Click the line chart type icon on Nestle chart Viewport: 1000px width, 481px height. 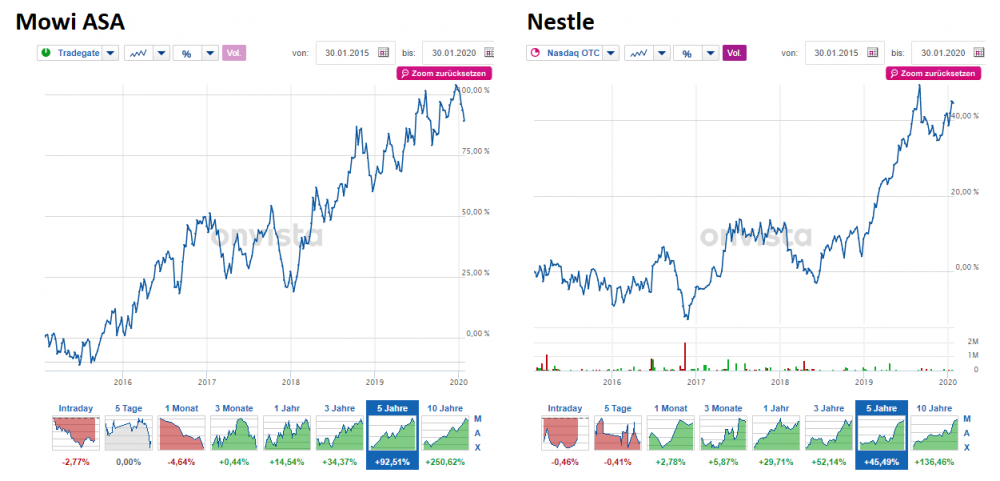click(640, 54)
